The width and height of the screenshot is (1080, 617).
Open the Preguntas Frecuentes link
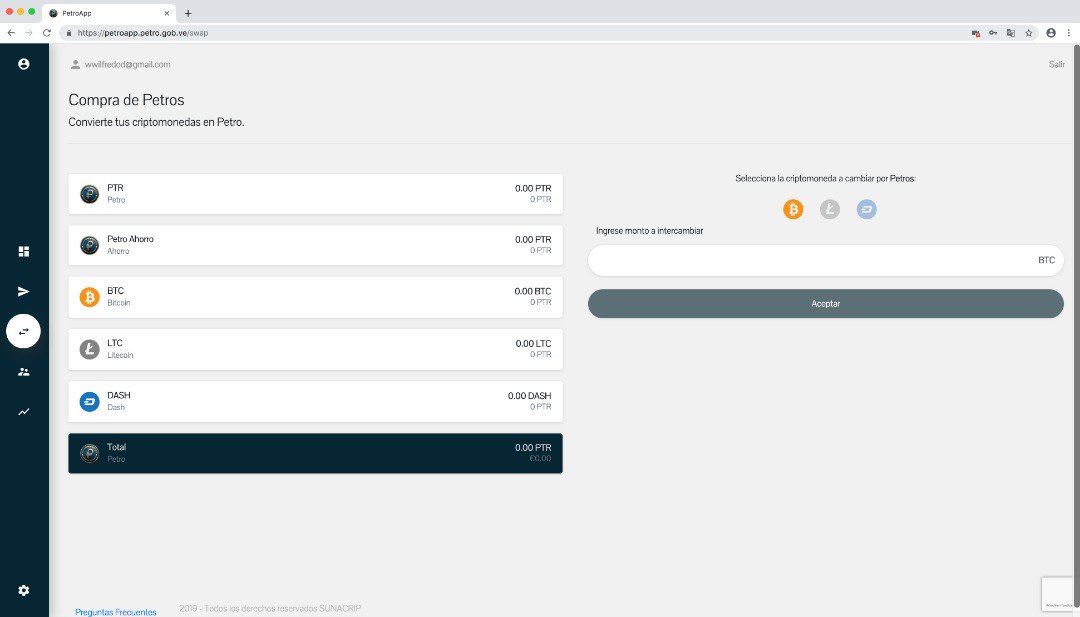click(x=116, y=611)
